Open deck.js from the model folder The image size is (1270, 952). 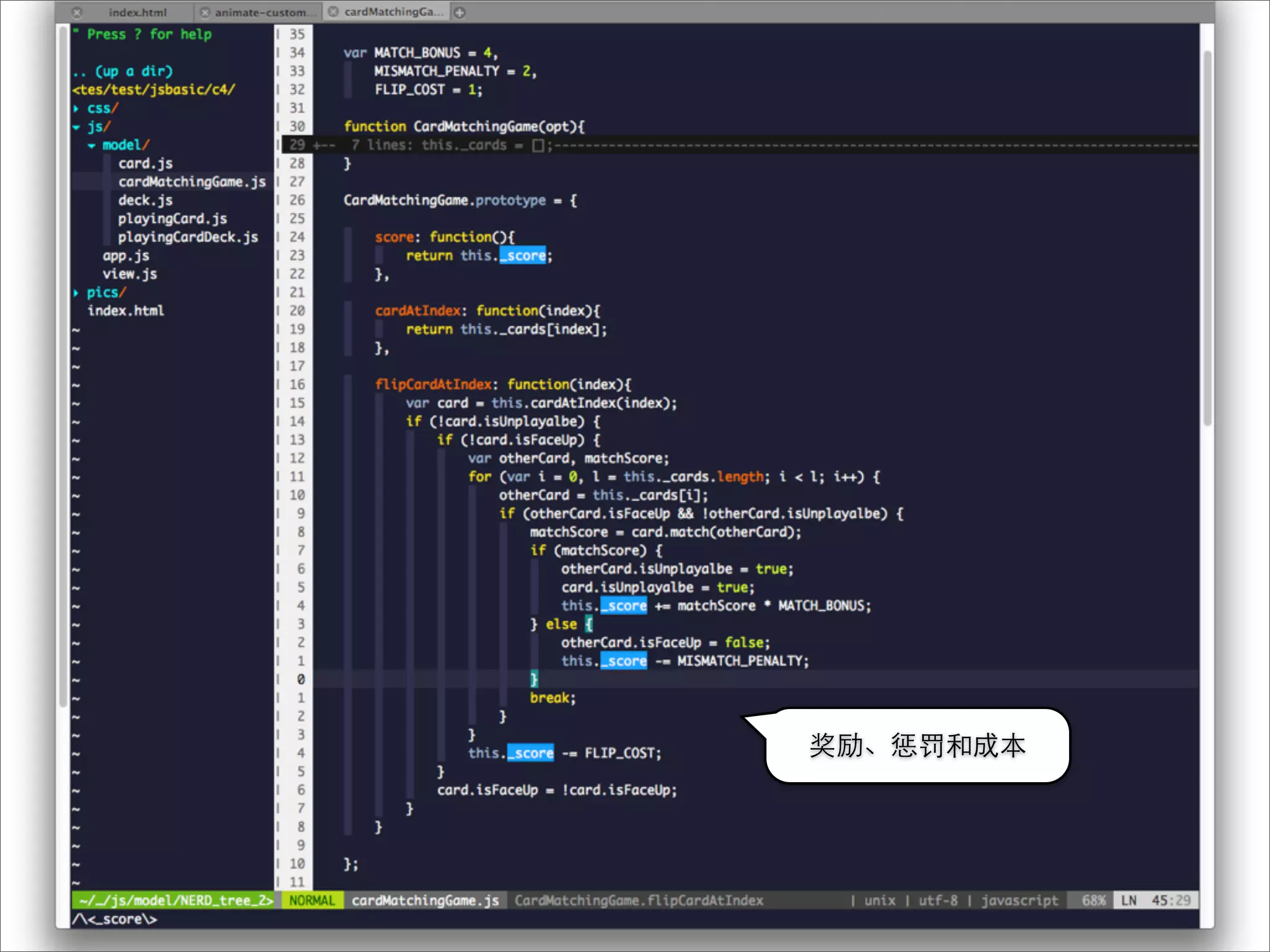146,200
